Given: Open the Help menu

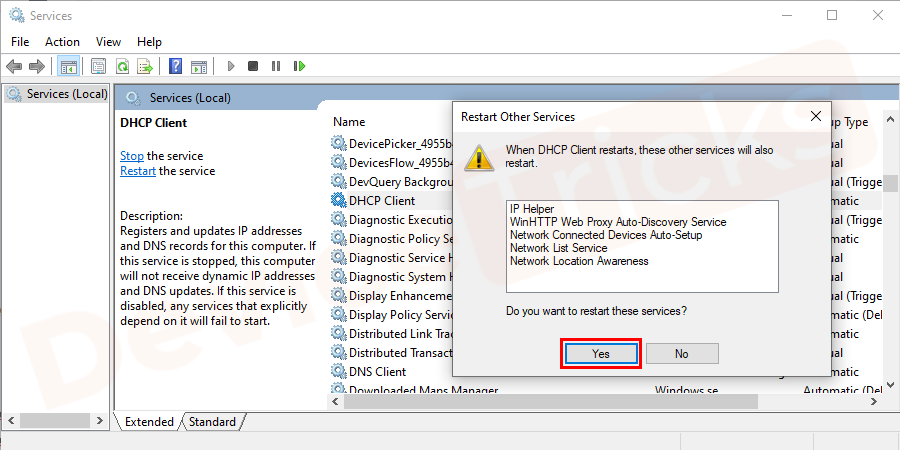Looking at the screenshot, I should coord(149,42).
